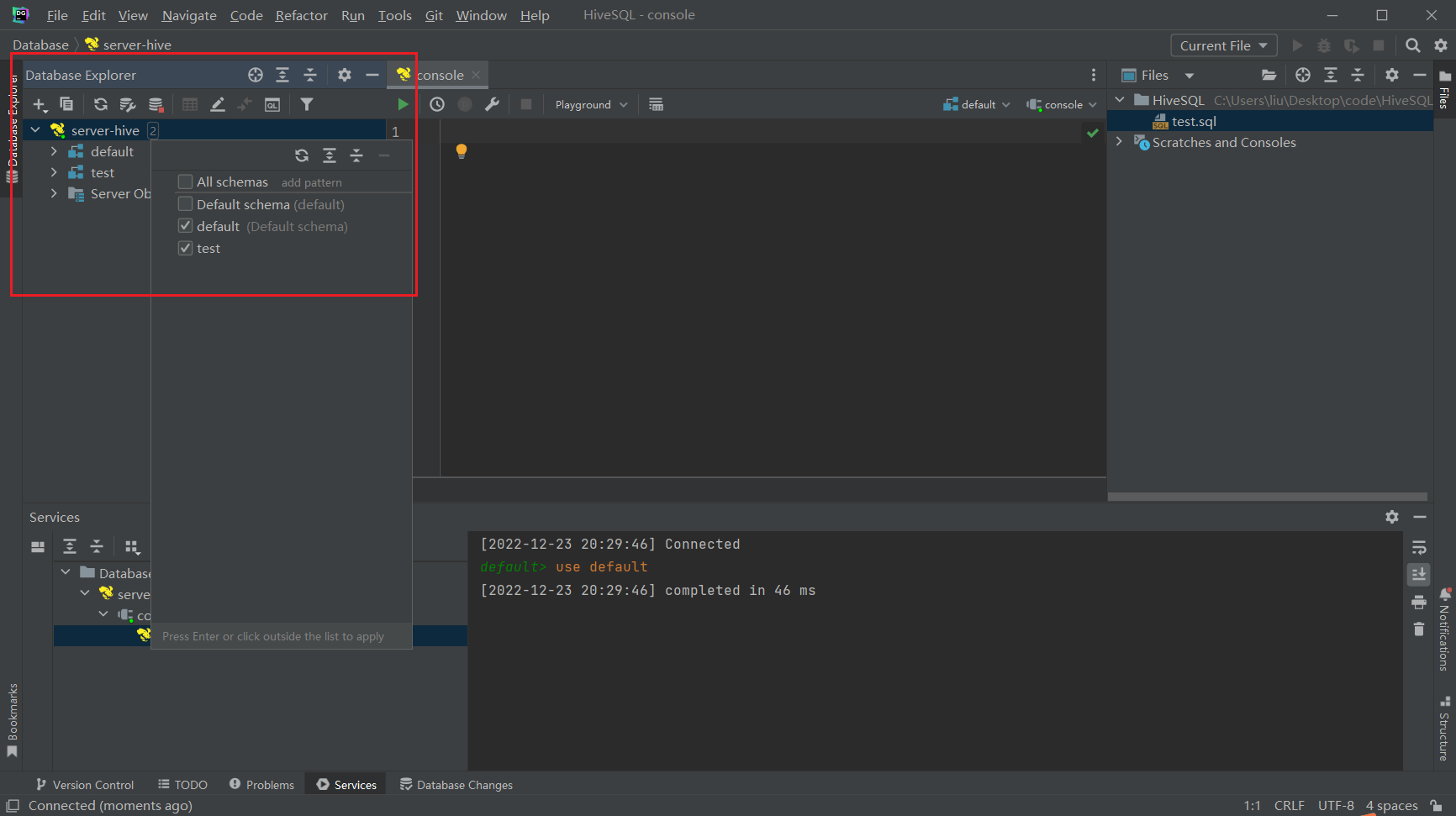The image size is (1456, 816).
Task: Click the UTF-8 encoding status
Action: point(1336,805)
